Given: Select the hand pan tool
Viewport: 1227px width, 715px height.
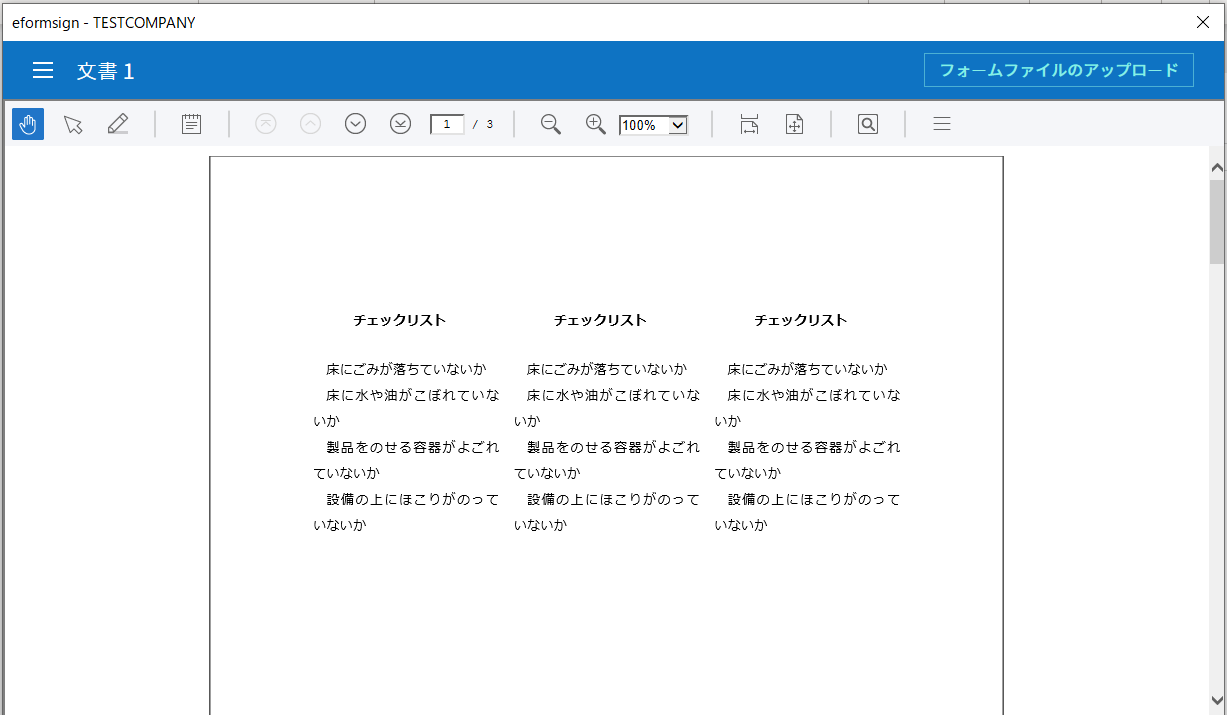Looking at the screenshot, I should point(28,124).
